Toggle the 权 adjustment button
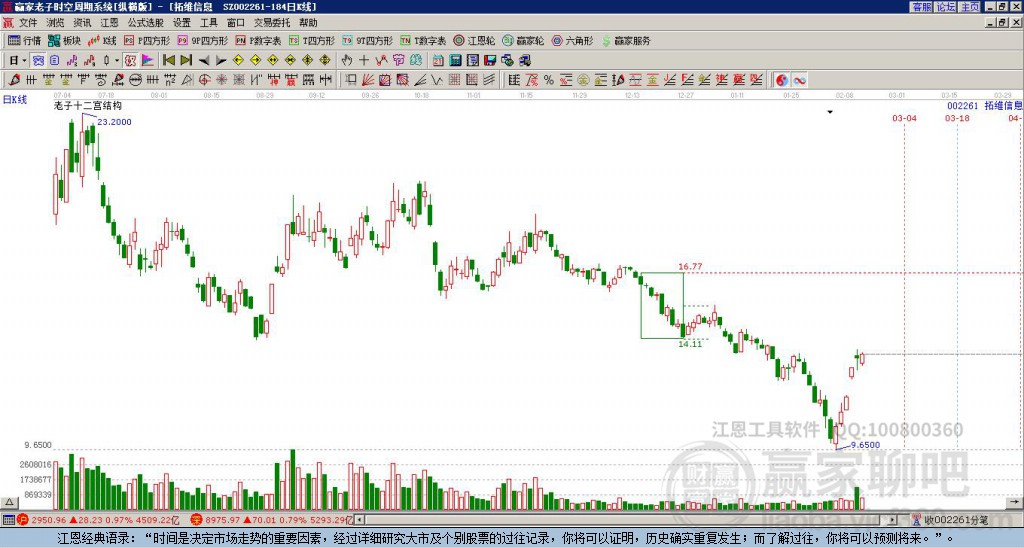1024x548 pixels. [x=130, y=61]
